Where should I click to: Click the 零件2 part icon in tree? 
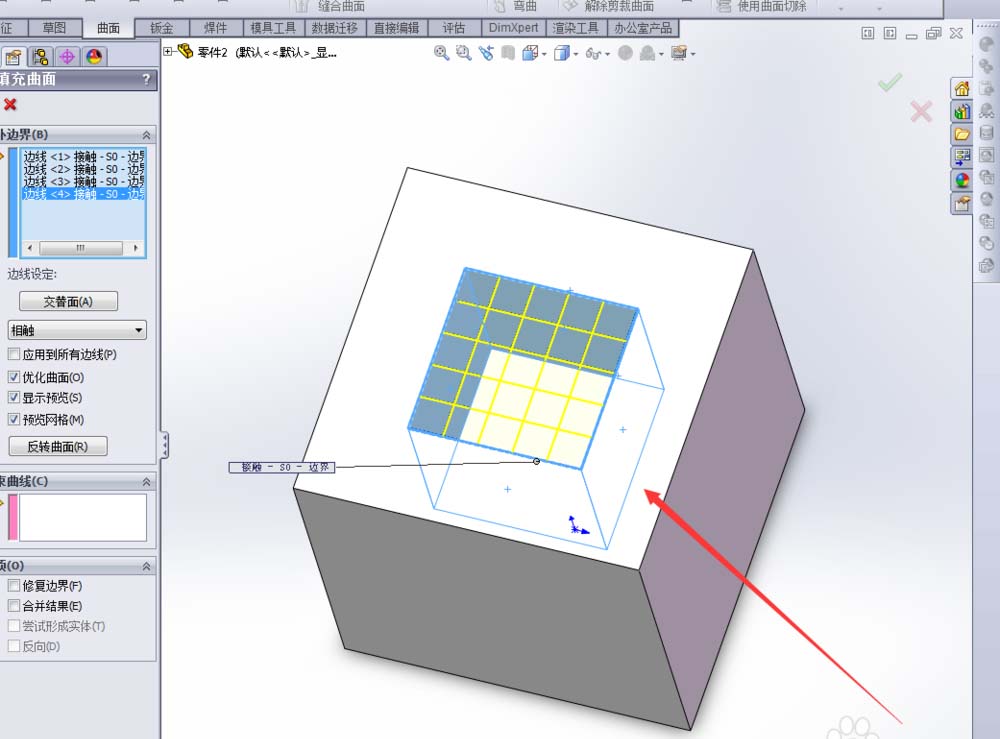[186, 51]
